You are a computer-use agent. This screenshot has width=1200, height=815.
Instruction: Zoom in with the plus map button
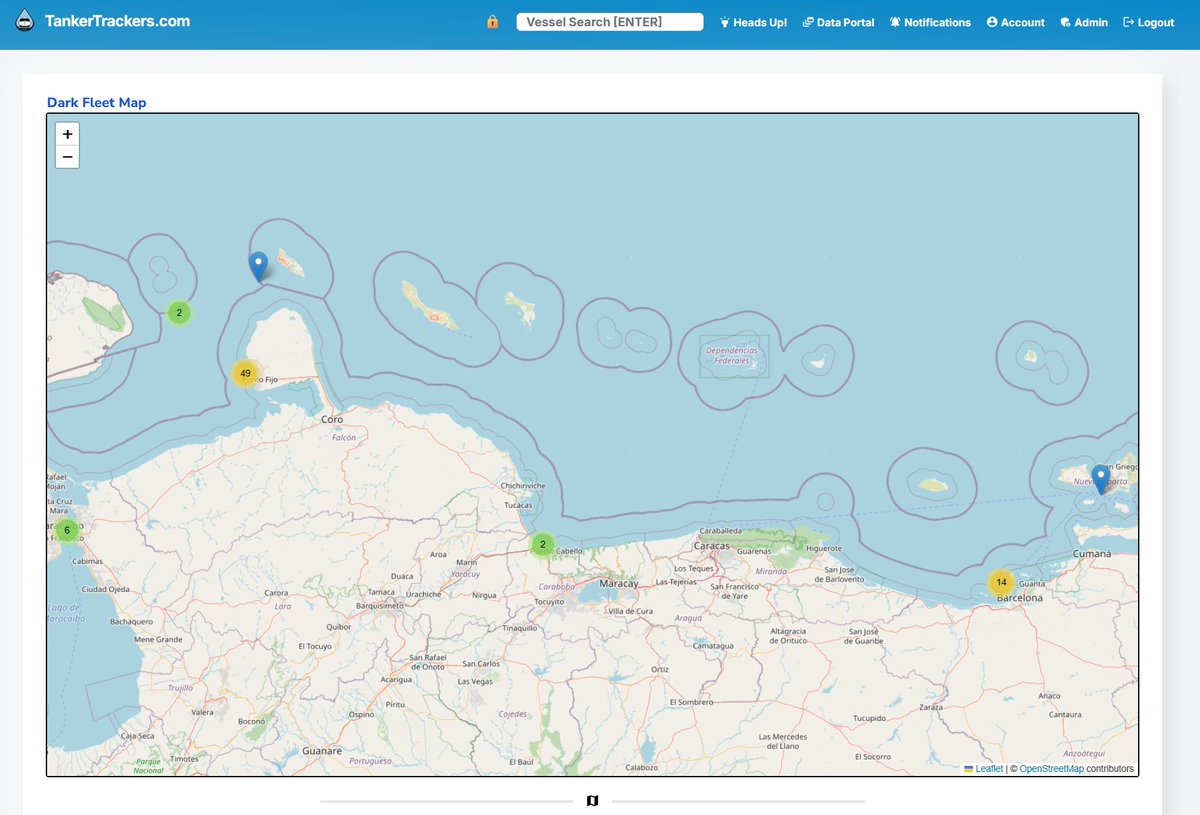(x=67, y=133)
